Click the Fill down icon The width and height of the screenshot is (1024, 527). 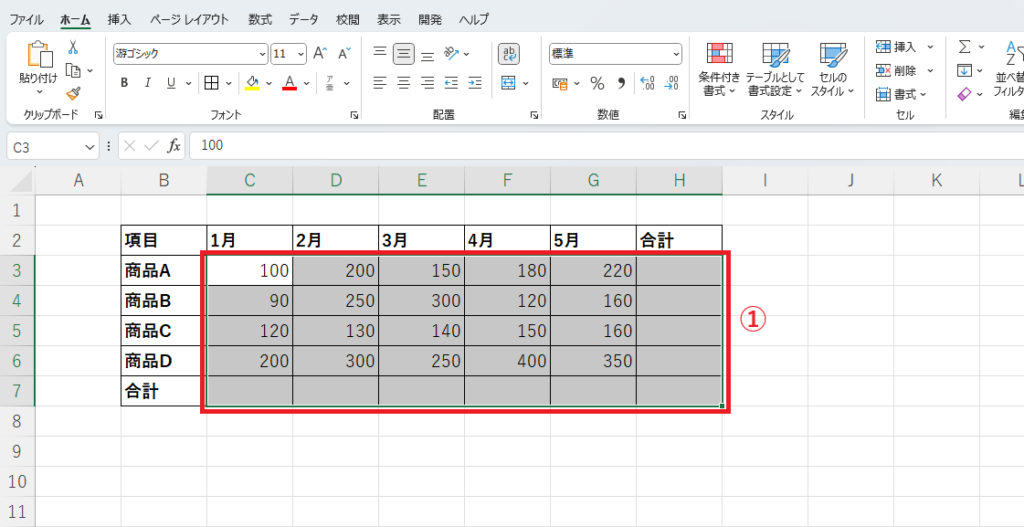point(965,70)
